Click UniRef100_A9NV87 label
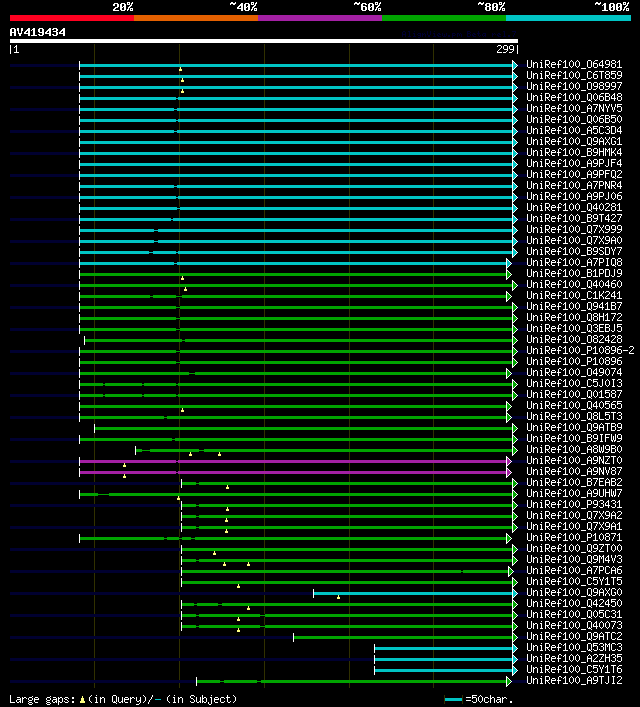The height and width of the screenshot is (707, 640). tap(574, 472)
